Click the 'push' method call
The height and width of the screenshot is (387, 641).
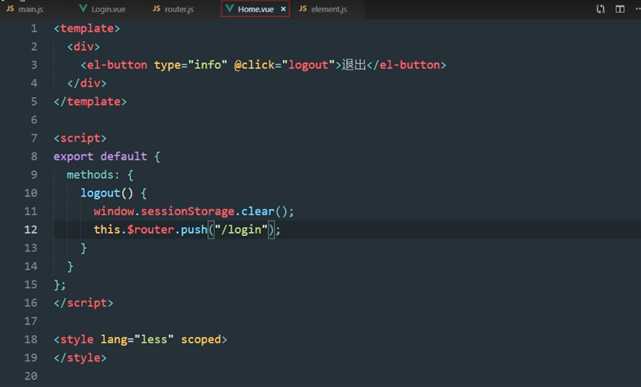click(194, 230)
